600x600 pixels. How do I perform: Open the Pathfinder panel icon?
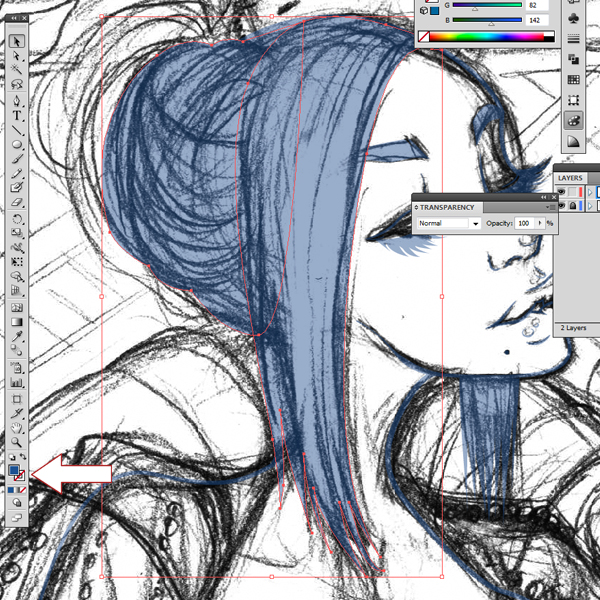(x=573, y=59)
